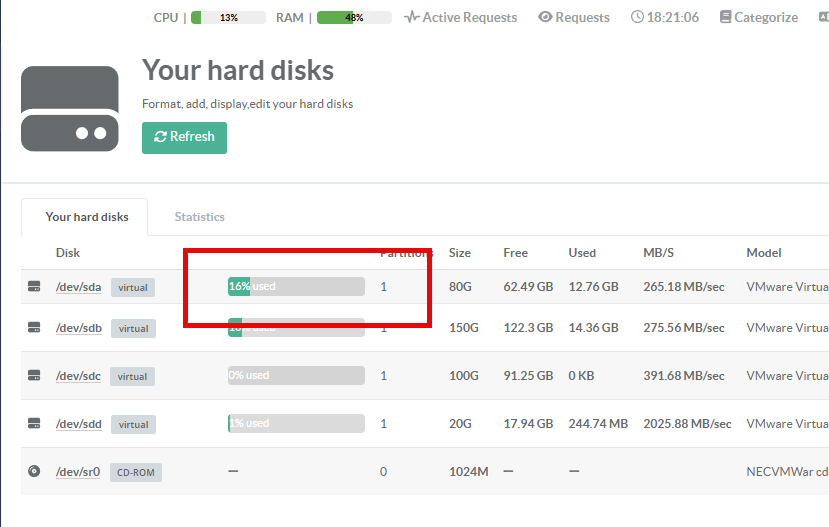Click the clock showing 18:21:06
Viewport: 829px width, 527px height.
click(x=665, y=17)
